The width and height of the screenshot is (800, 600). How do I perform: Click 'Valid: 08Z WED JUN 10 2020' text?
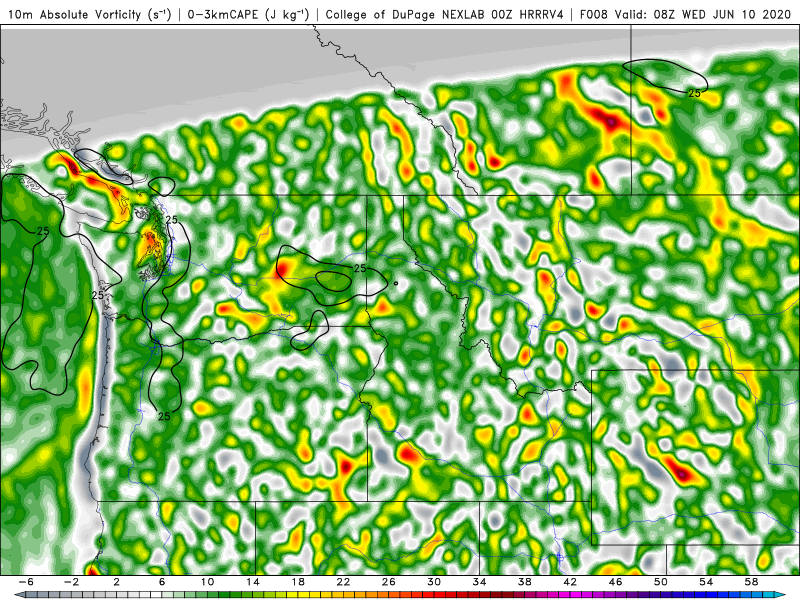point(703,14)
